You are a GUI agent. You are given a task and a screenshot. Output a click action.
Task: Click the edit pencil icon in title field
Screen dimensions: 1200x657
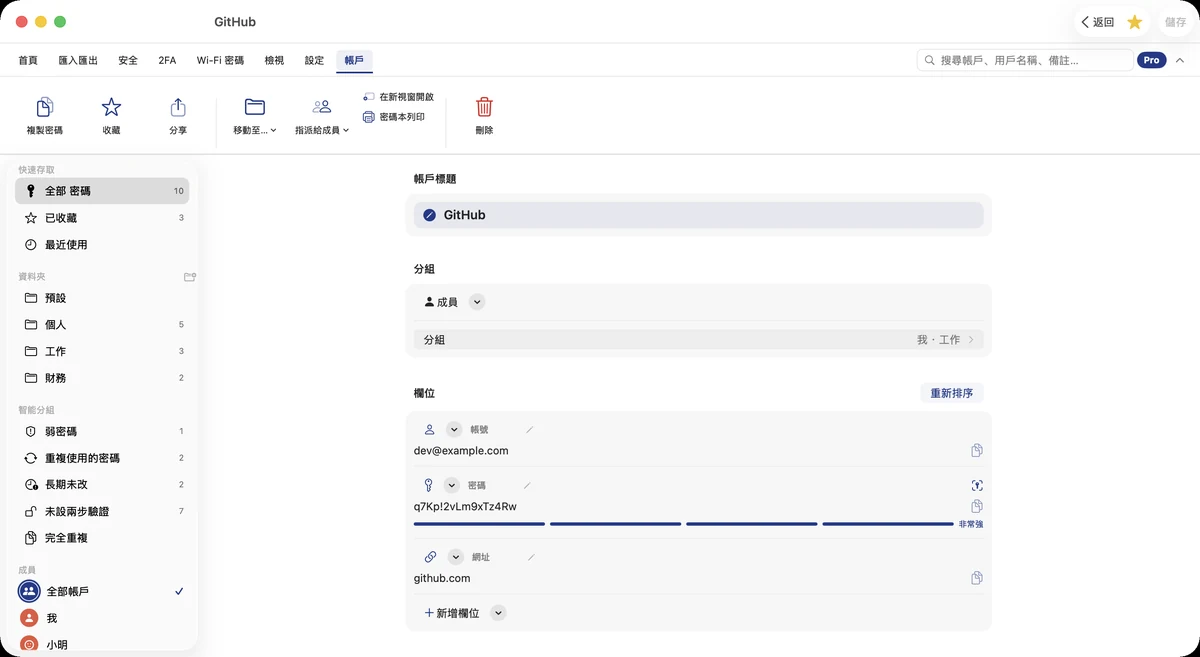tap(430, 215)
